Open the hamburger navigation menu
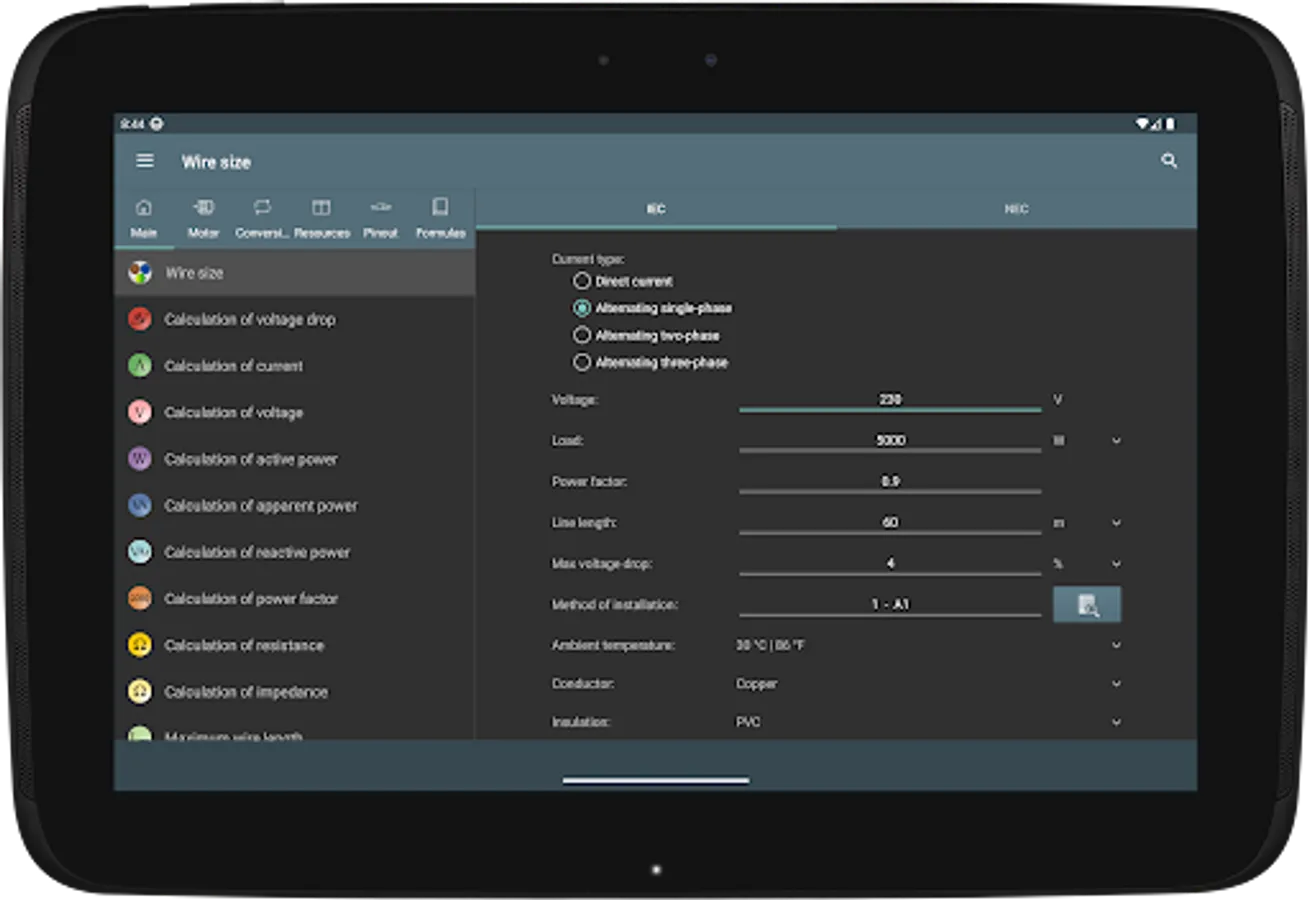The width and height of the screenshot is (1309, 900). pos(145,161)
